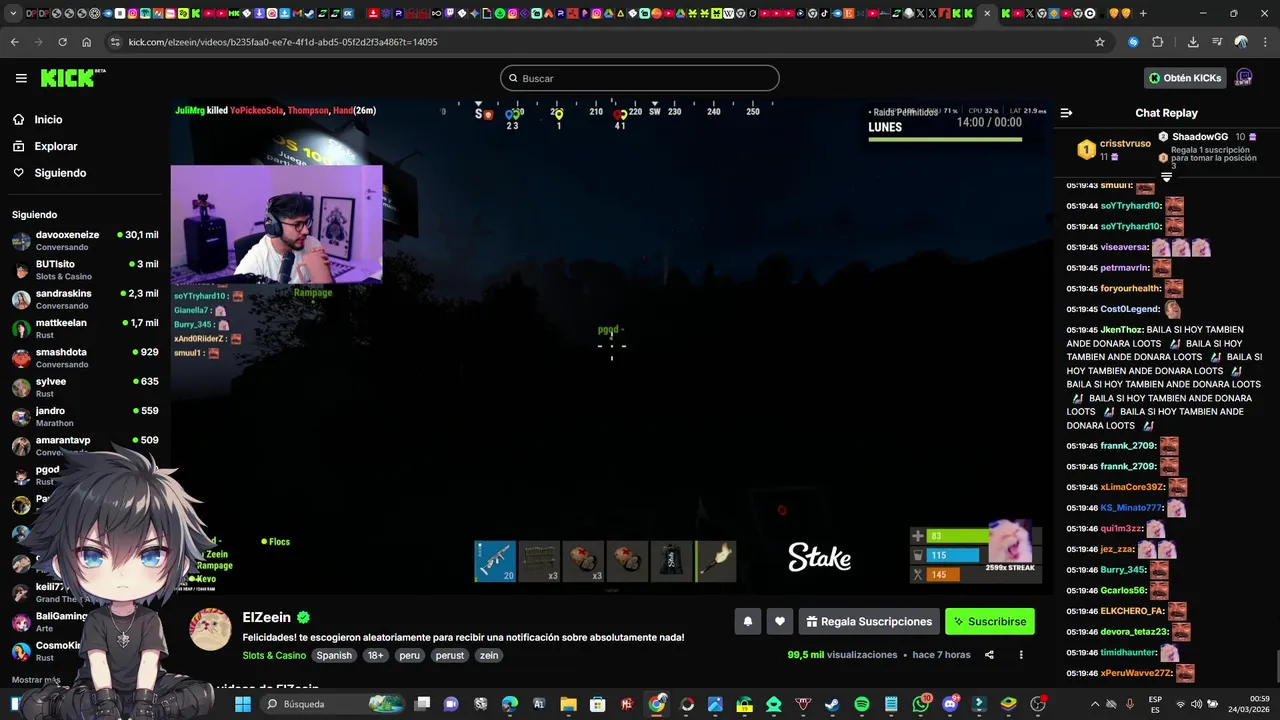Focus the Buscar search field
The width and height of the screenshot is (1280, 720).
tap(640, 78)
